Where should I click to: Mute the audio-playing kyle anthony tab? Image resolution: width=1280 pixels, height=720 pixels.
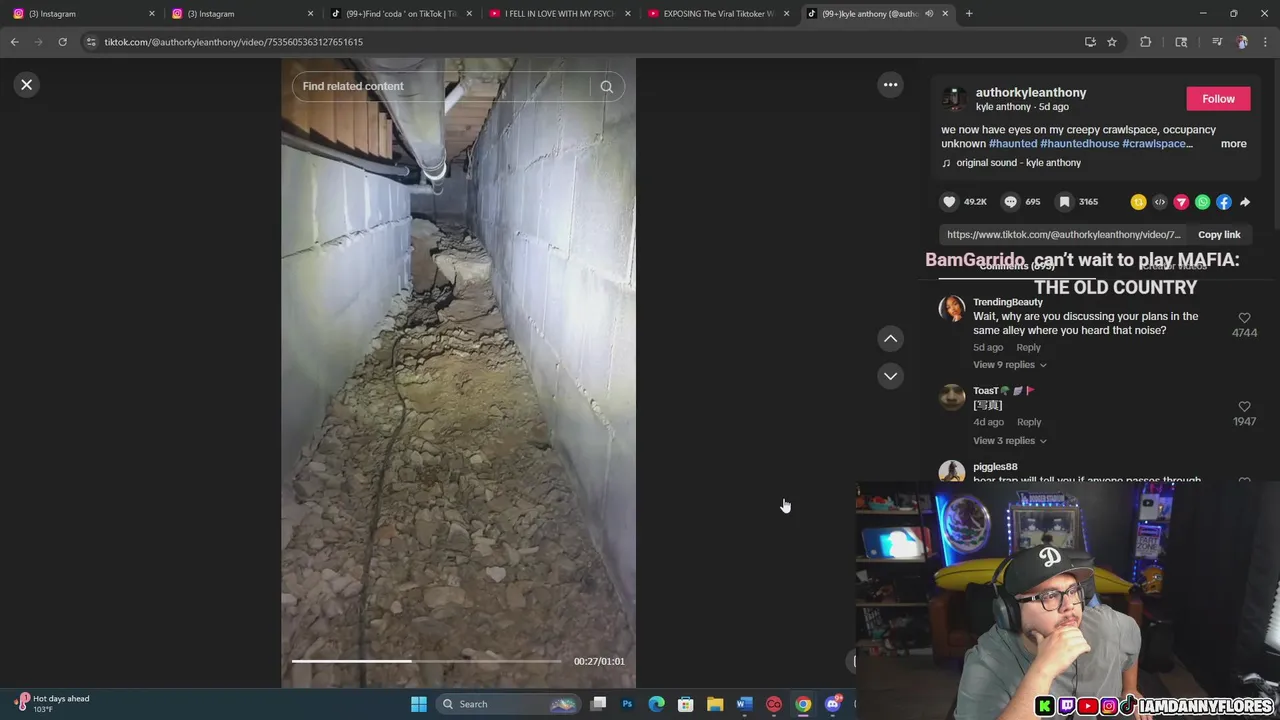(929, 14)
